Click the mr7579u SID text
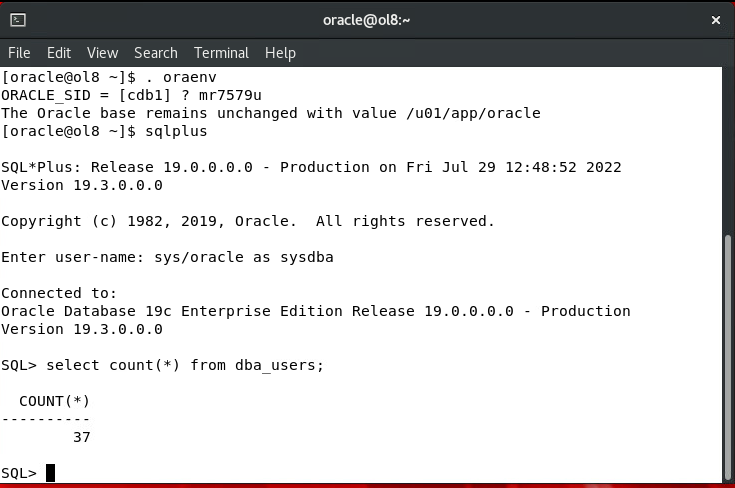 coord(230,95)
